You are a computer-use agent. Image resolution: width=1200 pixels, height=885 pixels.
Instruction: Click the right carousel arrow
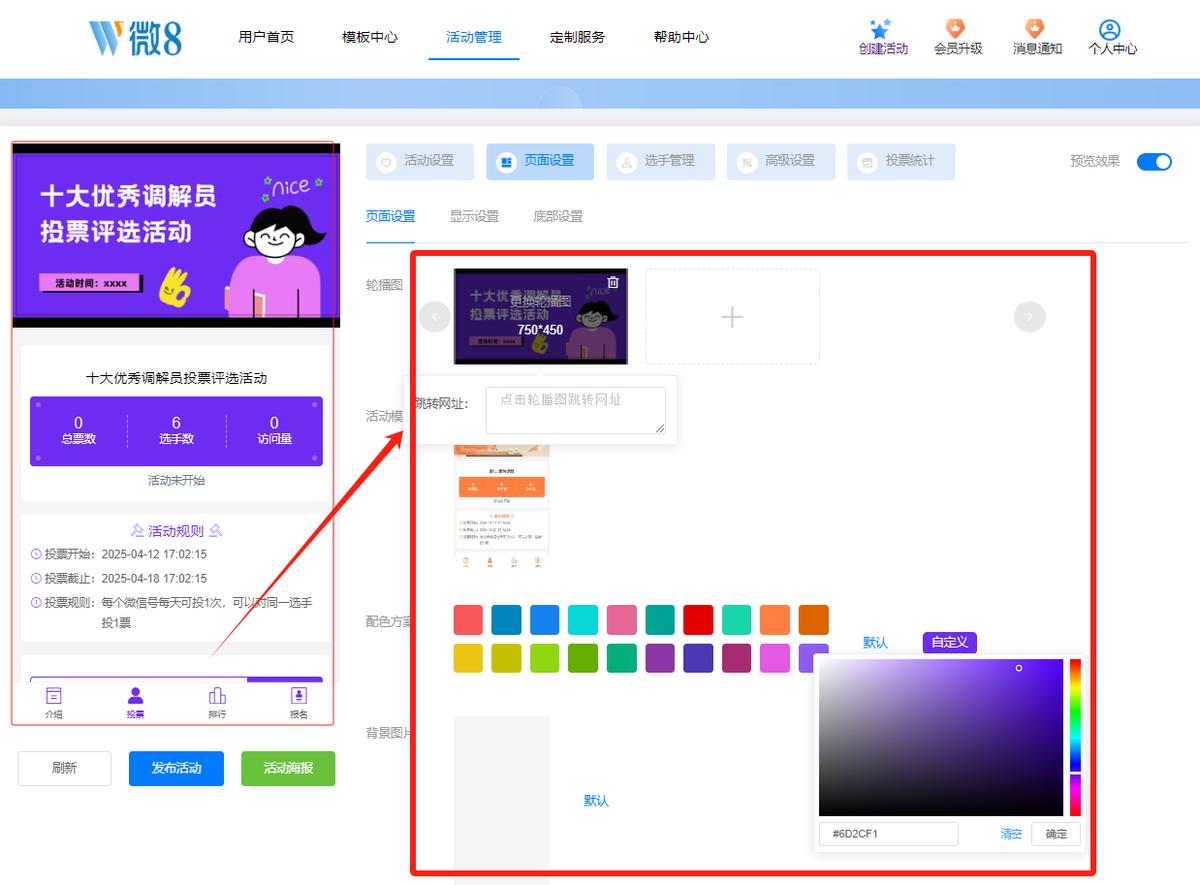[x=1030, y=316]
